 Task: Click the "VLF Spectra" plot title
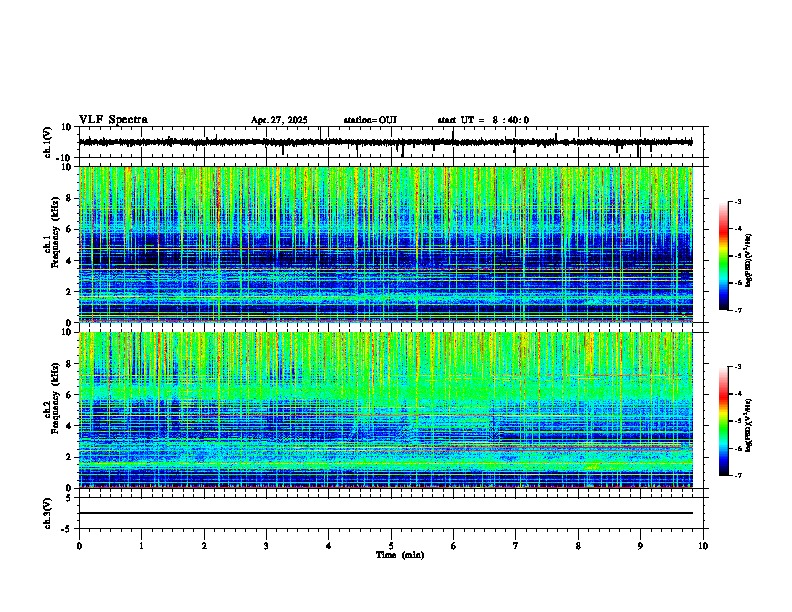point(113,119)
